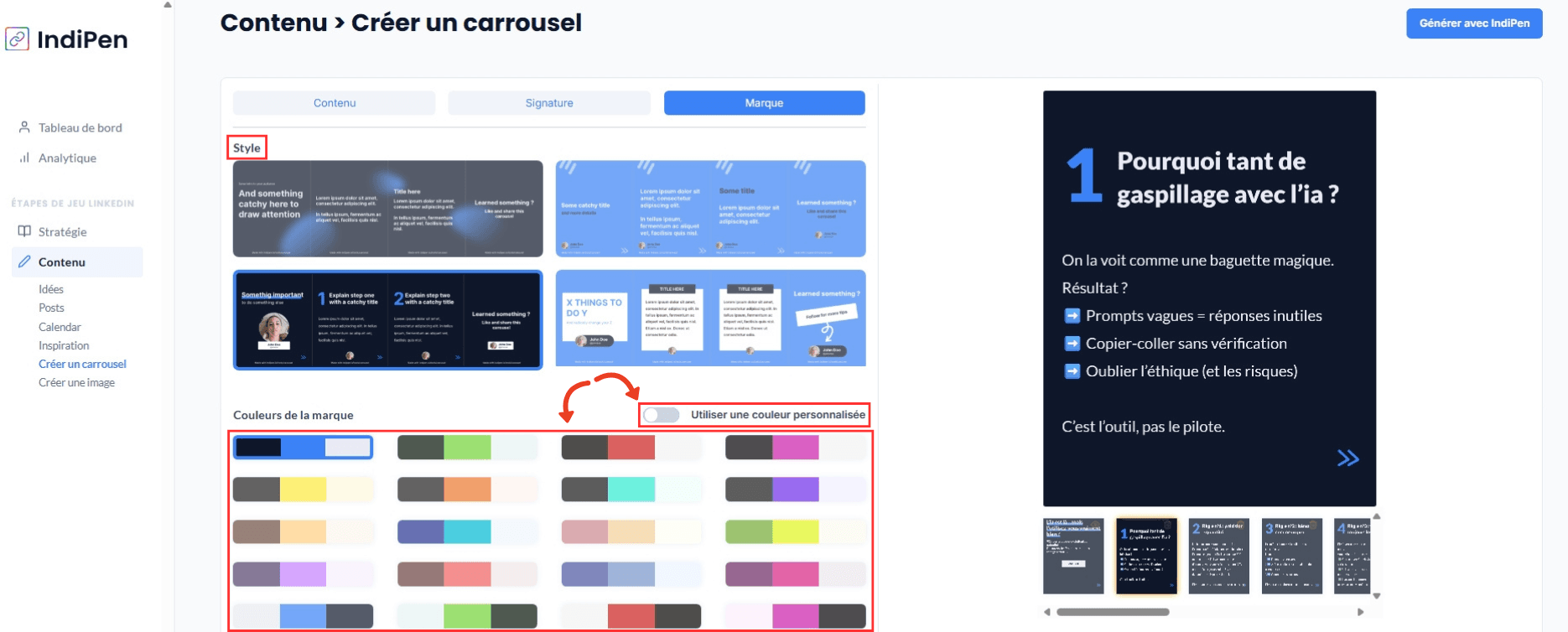Select the dark gray blurred style template

coord(387,209)
